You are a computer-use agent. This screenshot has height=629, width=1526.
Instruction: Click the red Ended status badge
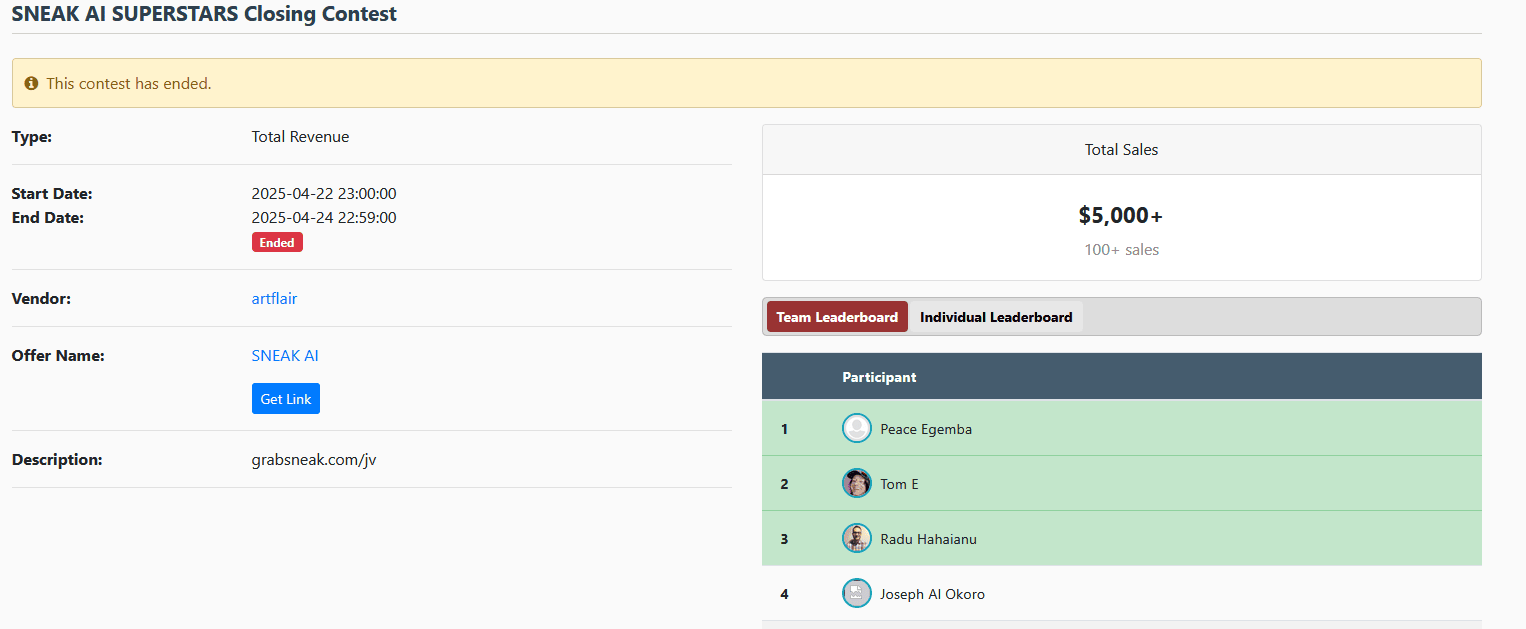(277, 242)
